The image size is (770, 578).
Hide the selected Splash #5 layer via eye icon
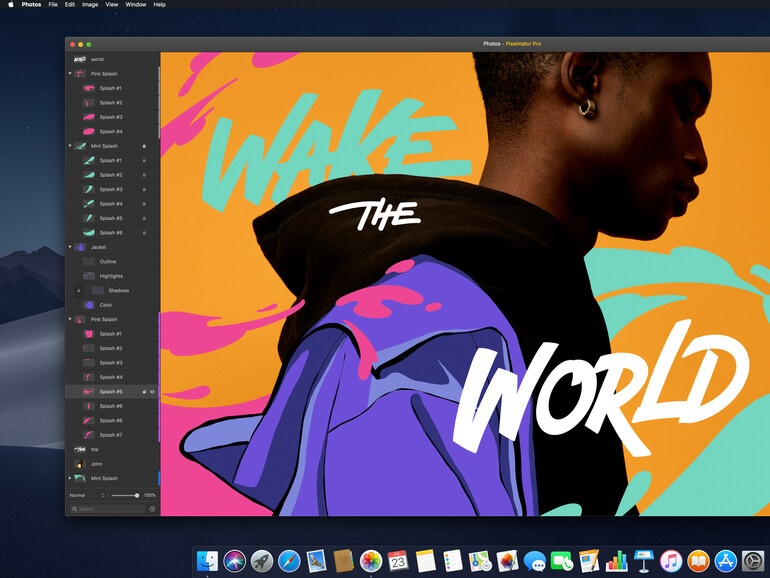152,392
